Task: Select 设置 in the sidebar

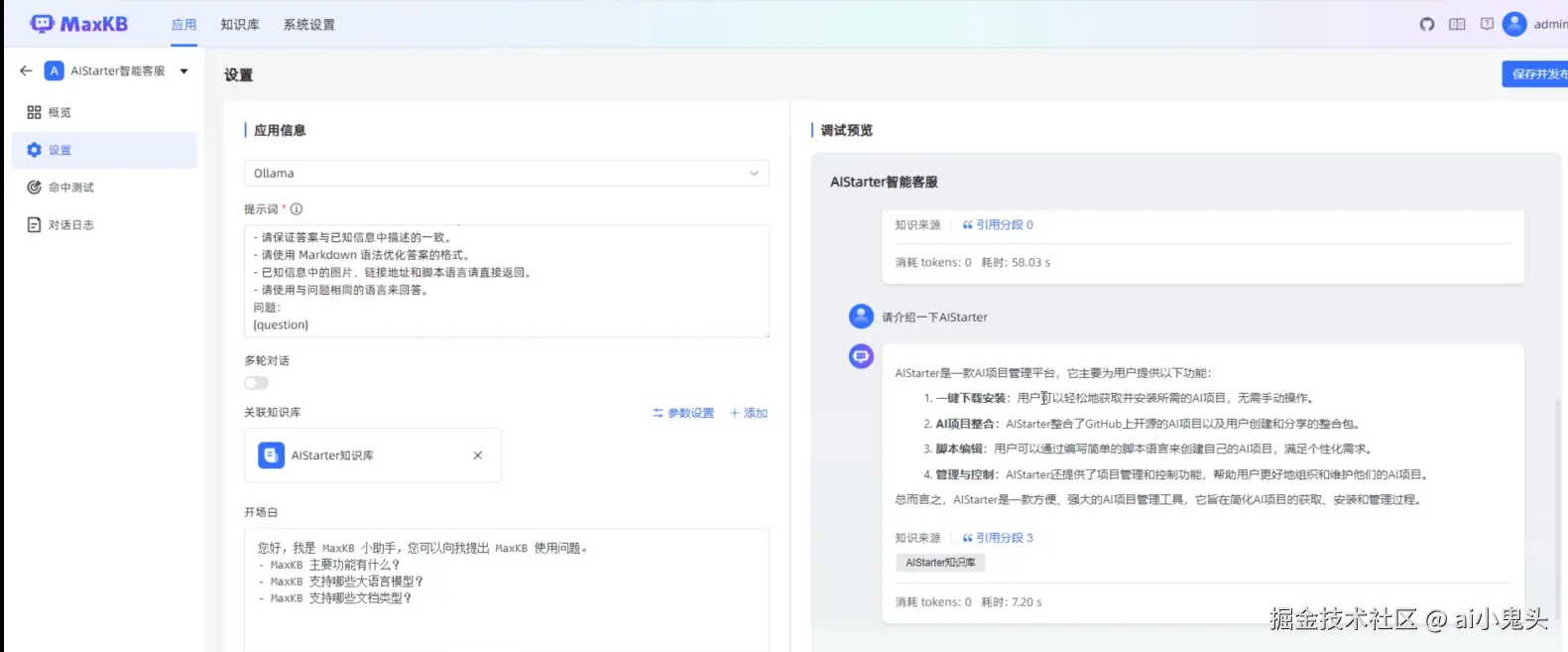Action: pos(104,150)
